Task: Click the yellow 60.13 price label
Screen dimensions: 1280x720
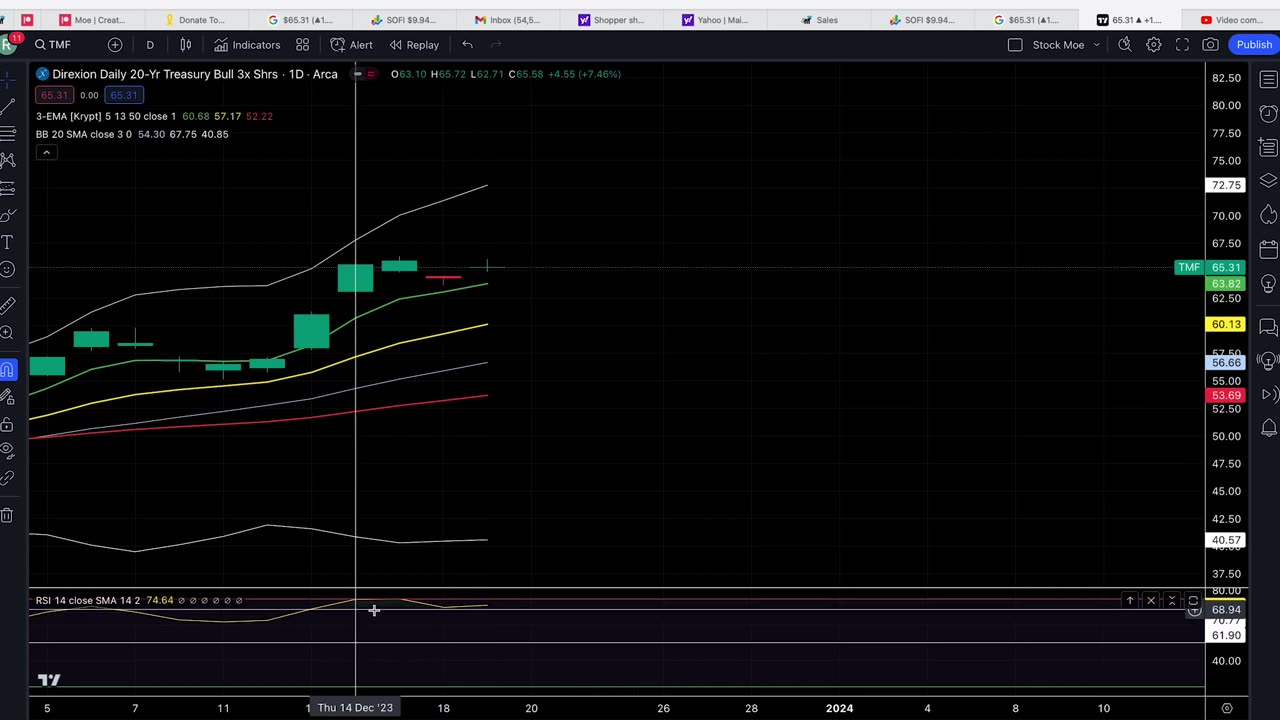Action: pyautogui.click(x=1226, y=324)
